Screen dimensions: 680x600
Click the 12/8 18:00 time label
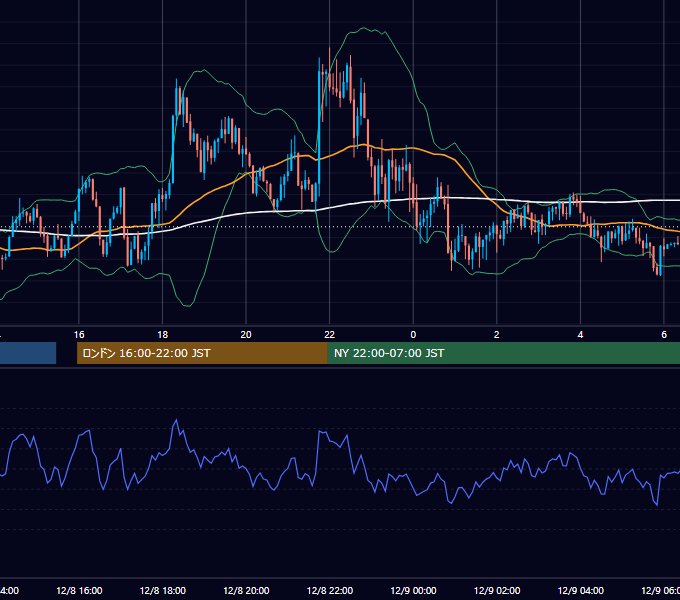click(163, 590)
